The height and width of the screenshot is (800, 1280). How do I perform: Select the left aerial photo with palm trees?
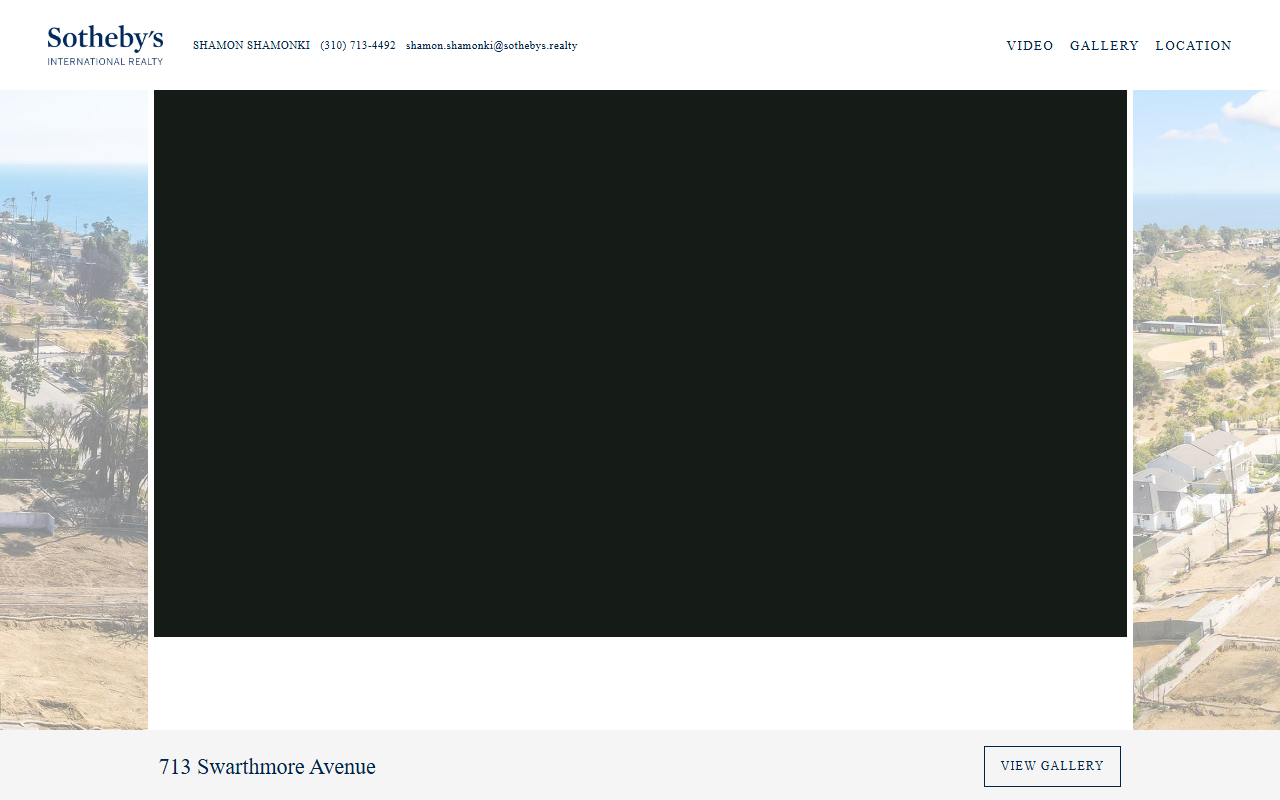[x=74, y=410]
